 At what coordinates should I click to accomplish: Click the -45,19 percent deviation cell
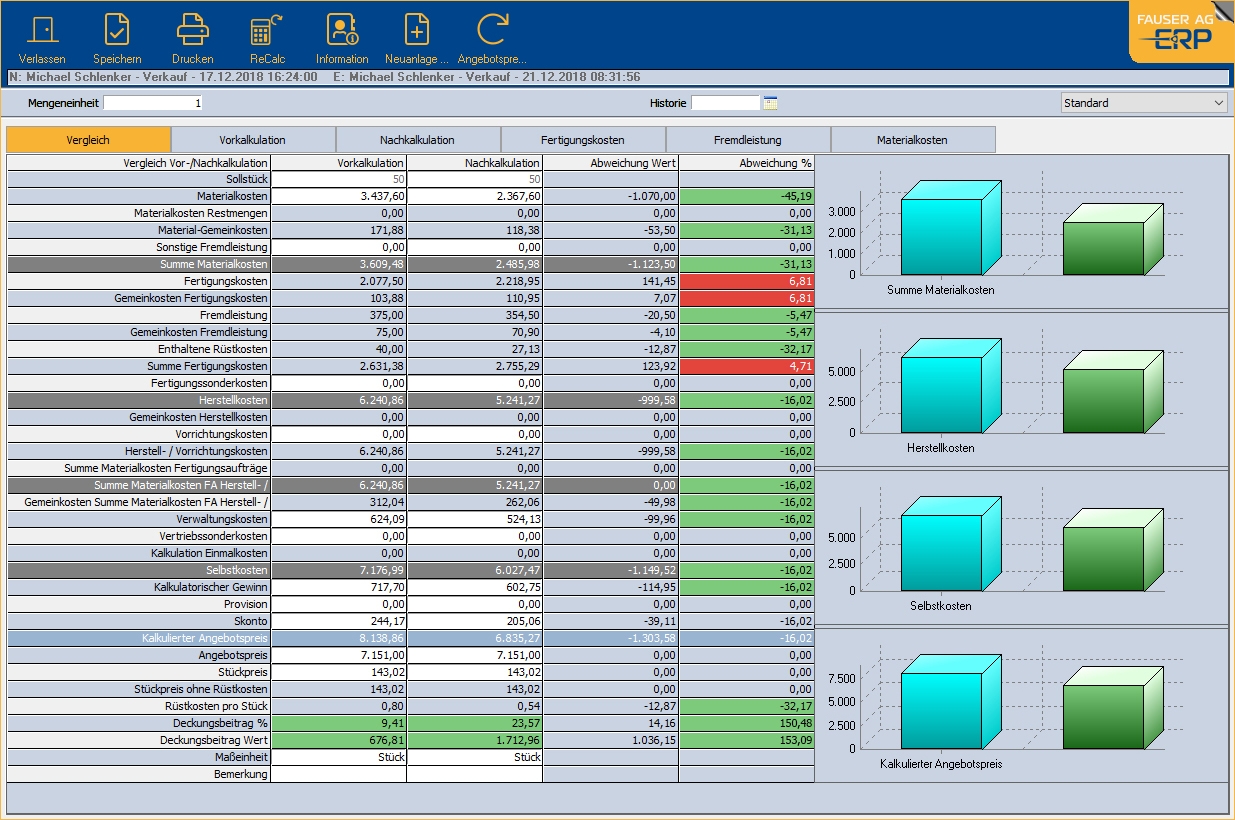(746, 196)
